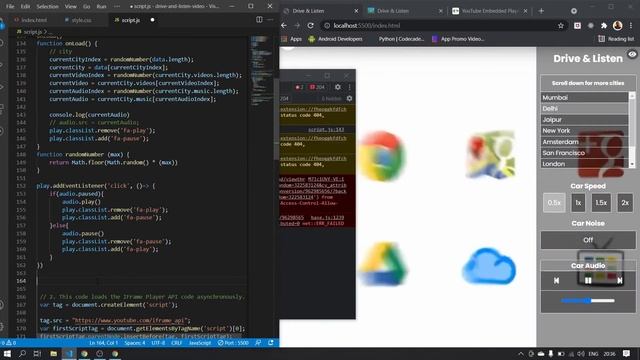Change the CRLF end of line sequence
Screen dimensions: 640x360
tap(176, 343)
